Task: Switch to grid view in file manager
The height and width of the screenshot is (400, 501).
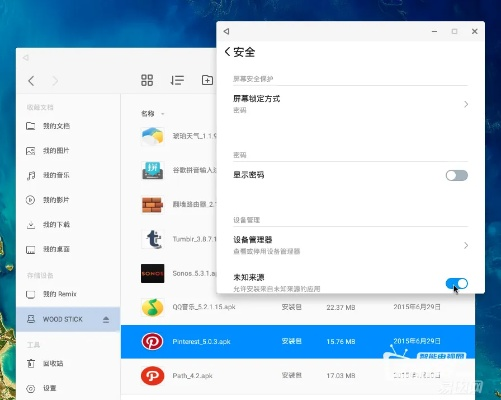Action: (147, 80)
